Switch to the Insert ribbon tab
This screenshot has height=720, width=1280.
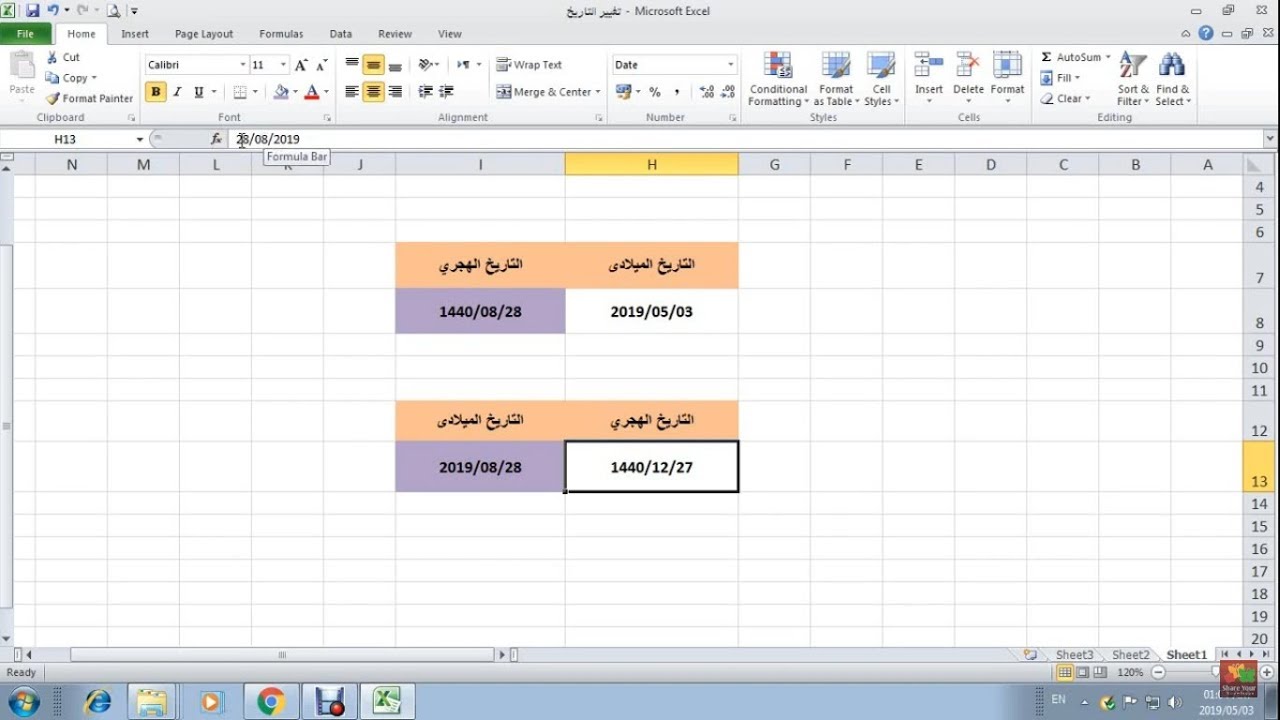[135, 34]
